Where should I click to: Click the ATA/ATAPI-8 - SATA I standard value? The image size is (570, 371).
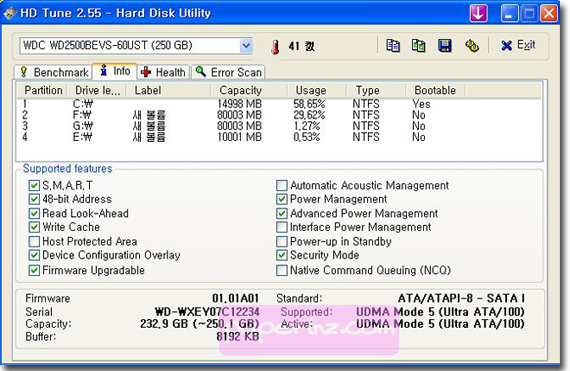click(461, 298)
